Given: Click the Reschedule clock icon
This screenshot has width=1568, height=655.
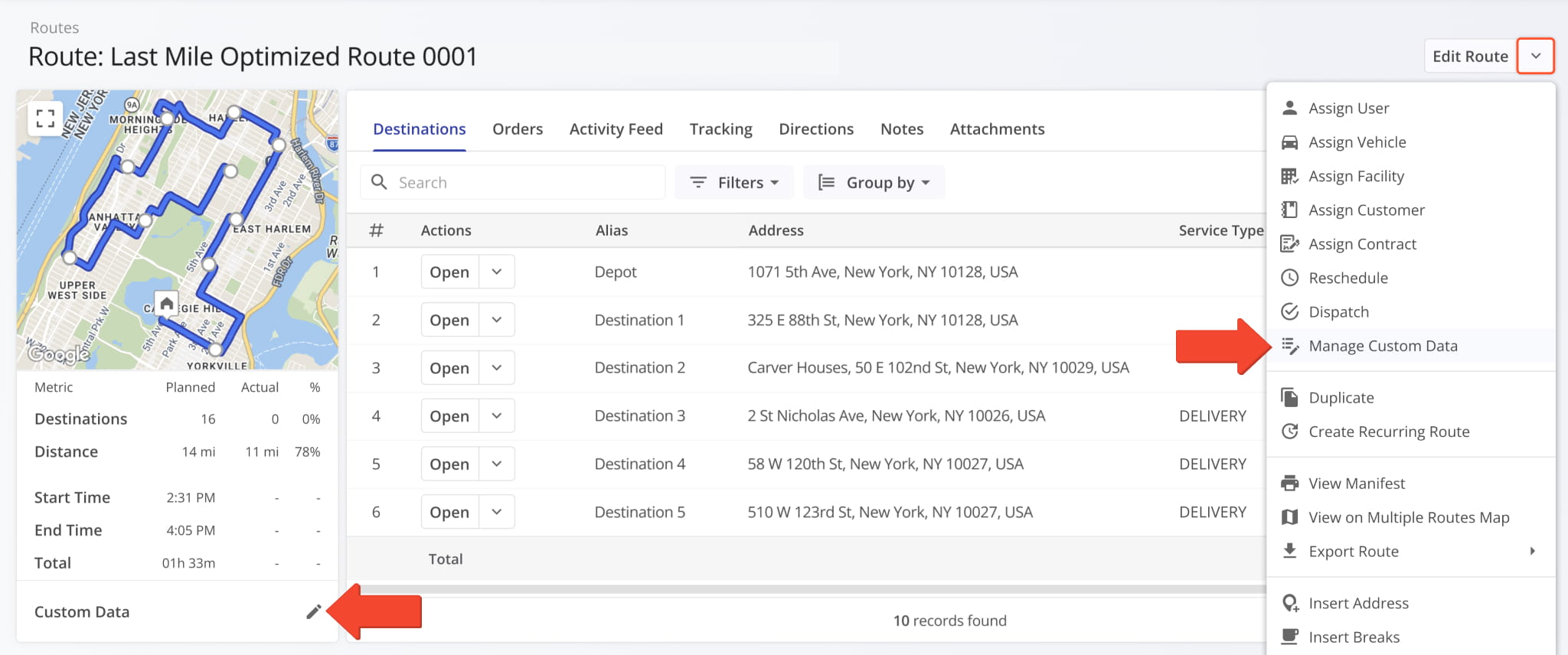Looking at the screenshot, I should pyautogui.click(x=1289, y=278).
